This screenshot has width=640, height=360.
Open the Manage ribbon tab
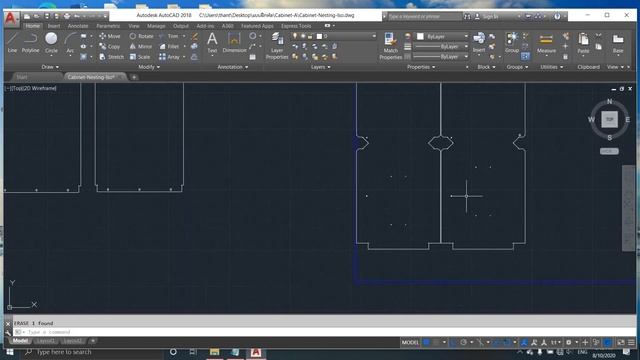156,26
